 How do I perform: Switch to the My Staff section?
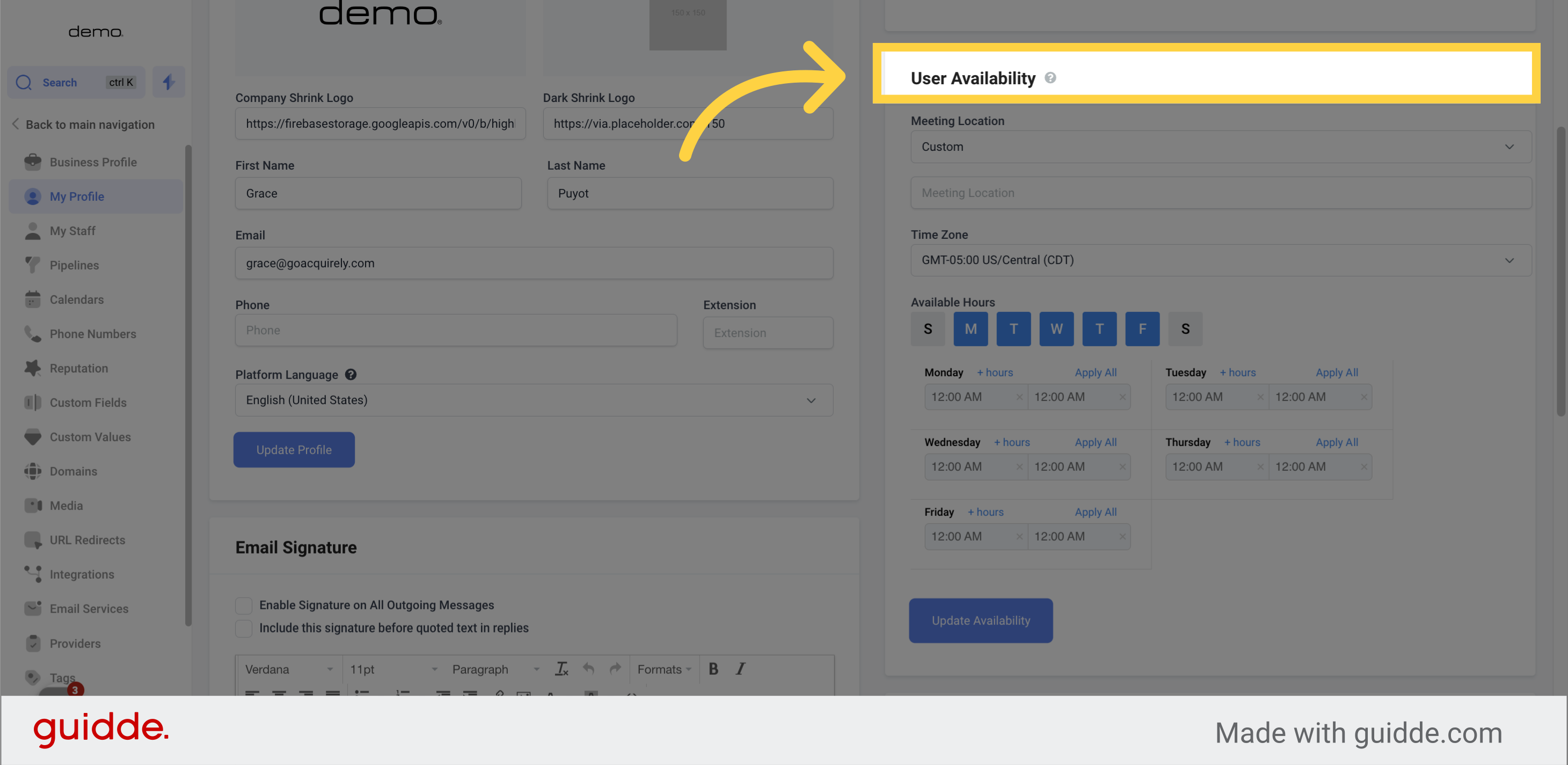pos(72,231)
